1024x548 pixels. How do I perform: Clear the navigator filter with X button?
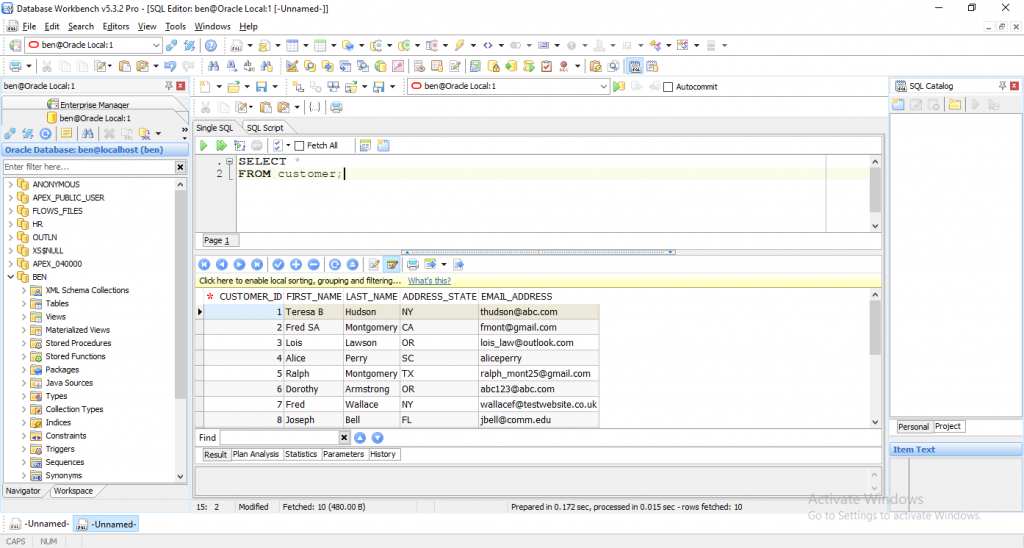coord(180,167)
